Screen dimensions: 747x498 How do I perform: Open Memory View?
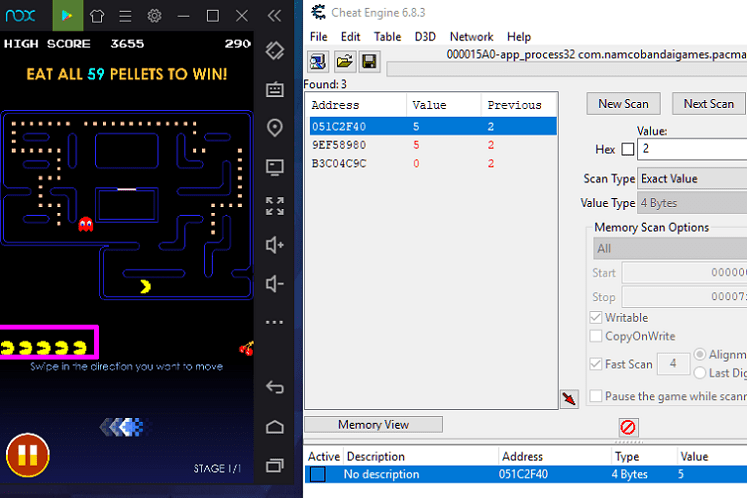(x=374, y=425)
